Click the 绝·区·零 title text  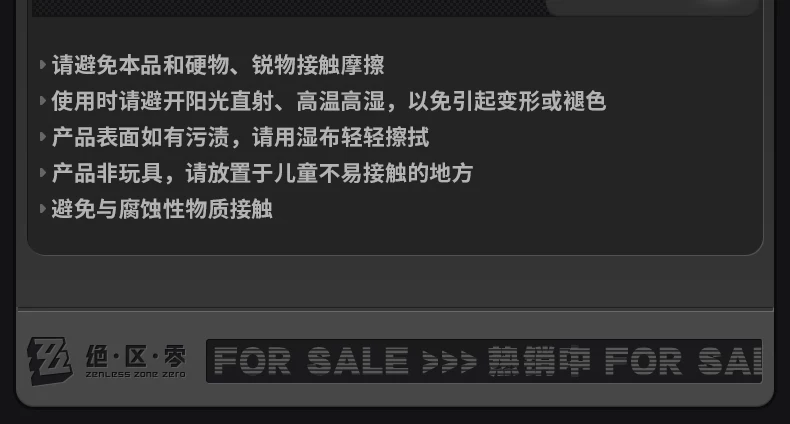(136, 357)
